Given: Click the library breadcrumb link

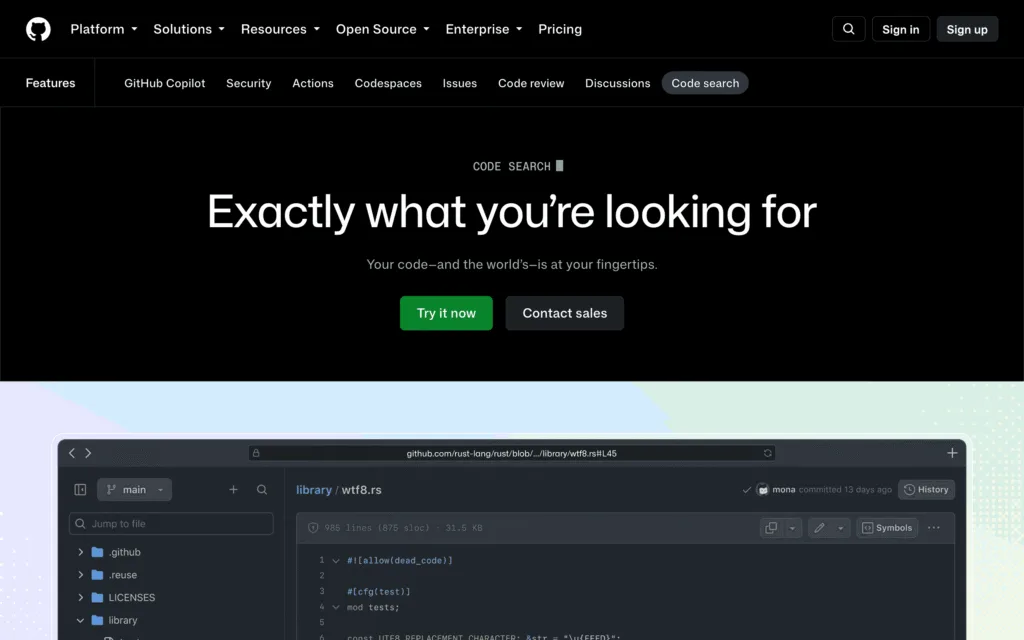Looking at the screenshot, I should [x=314, y=489].
